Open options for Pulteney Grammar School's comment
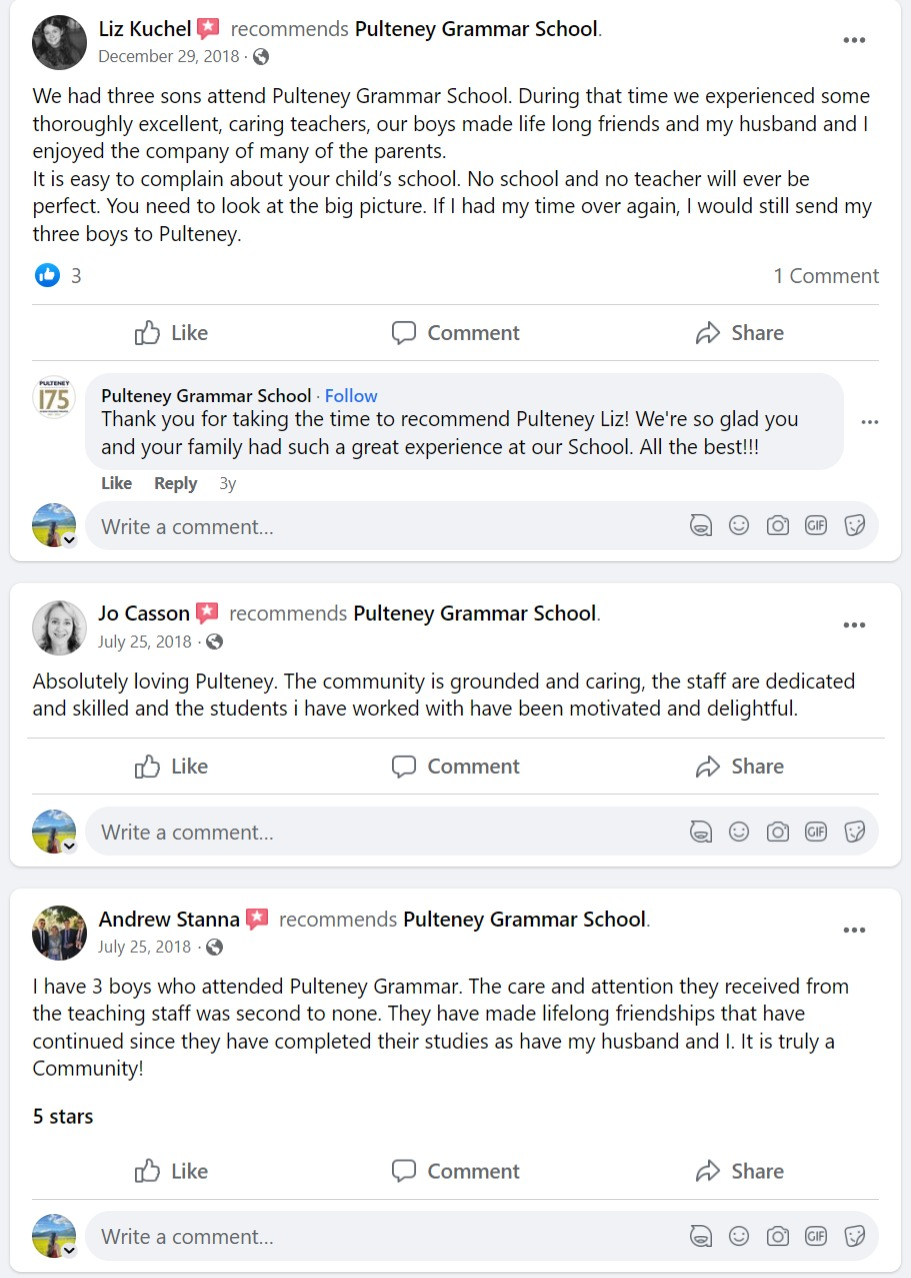The width and height of the screenshot is (911, 1278). pos(869,422)
